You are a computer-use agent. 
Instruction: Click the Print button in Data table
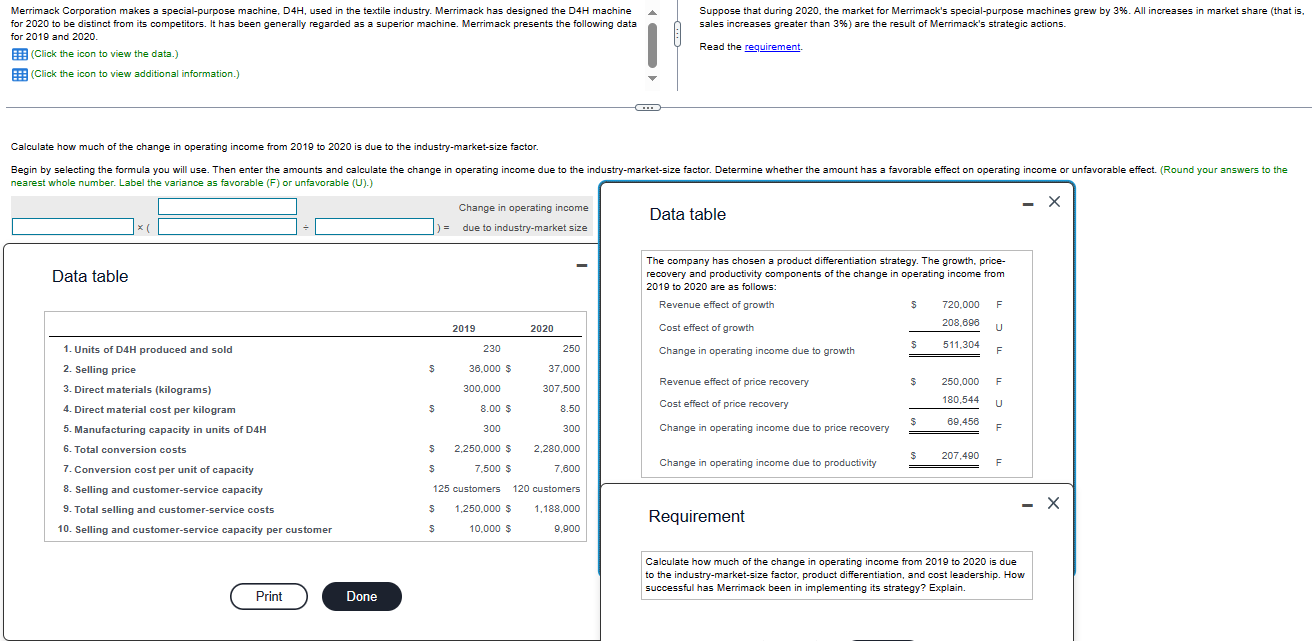[269, 596]
